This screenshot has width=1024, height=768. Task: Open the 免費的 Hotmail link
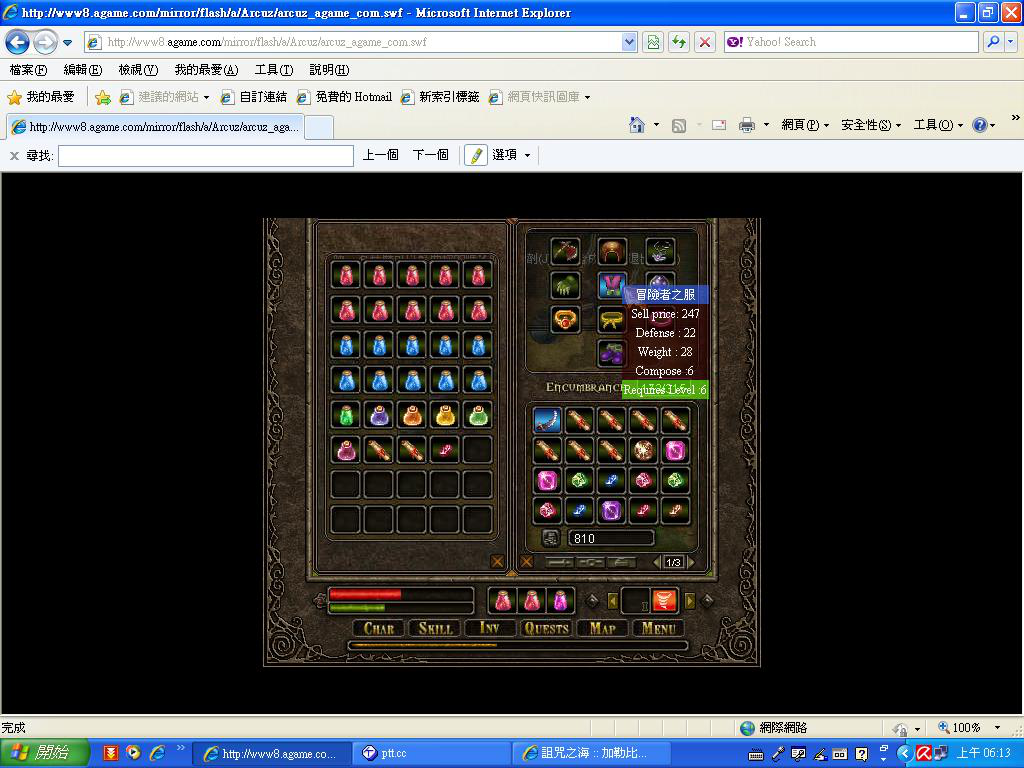tap(344, 97)
